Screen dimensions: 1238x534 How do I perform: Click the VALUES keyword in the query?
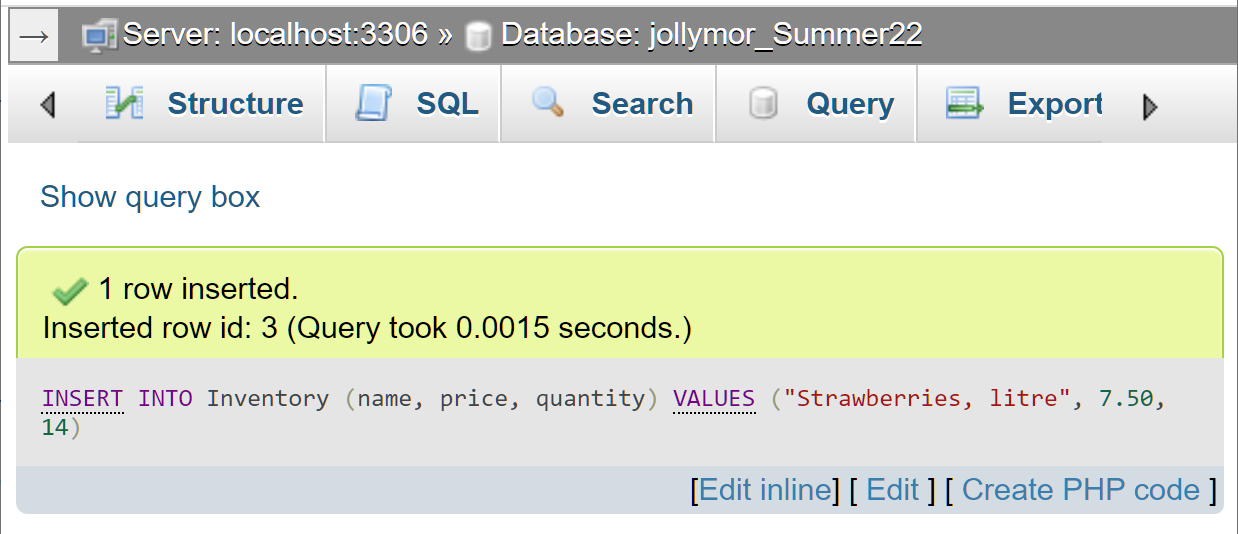[714, 399]
